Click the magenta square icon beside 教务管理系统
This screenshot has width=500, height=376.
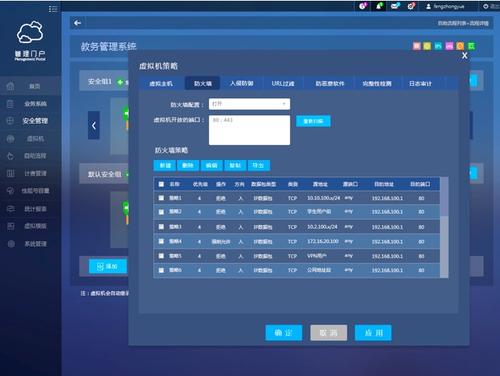pyautogui.click(x=449, y=46)
